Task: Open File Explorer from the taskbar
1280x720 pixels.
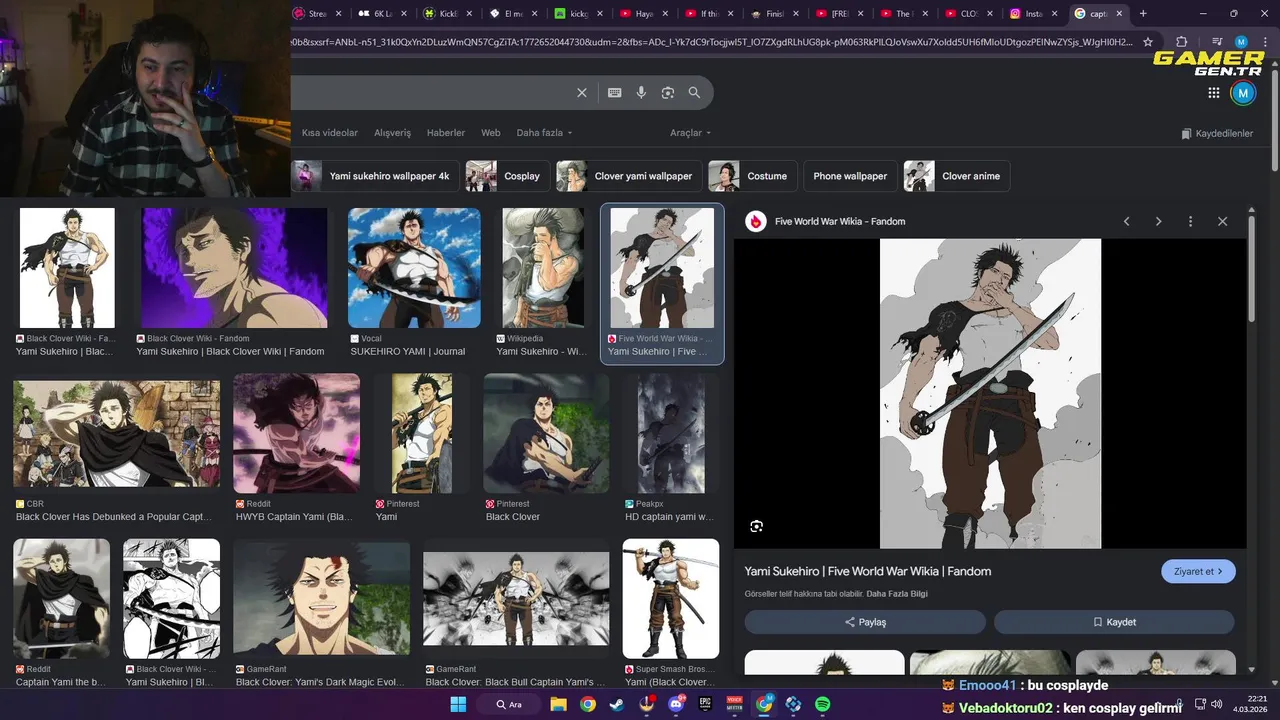Action: 559,704
